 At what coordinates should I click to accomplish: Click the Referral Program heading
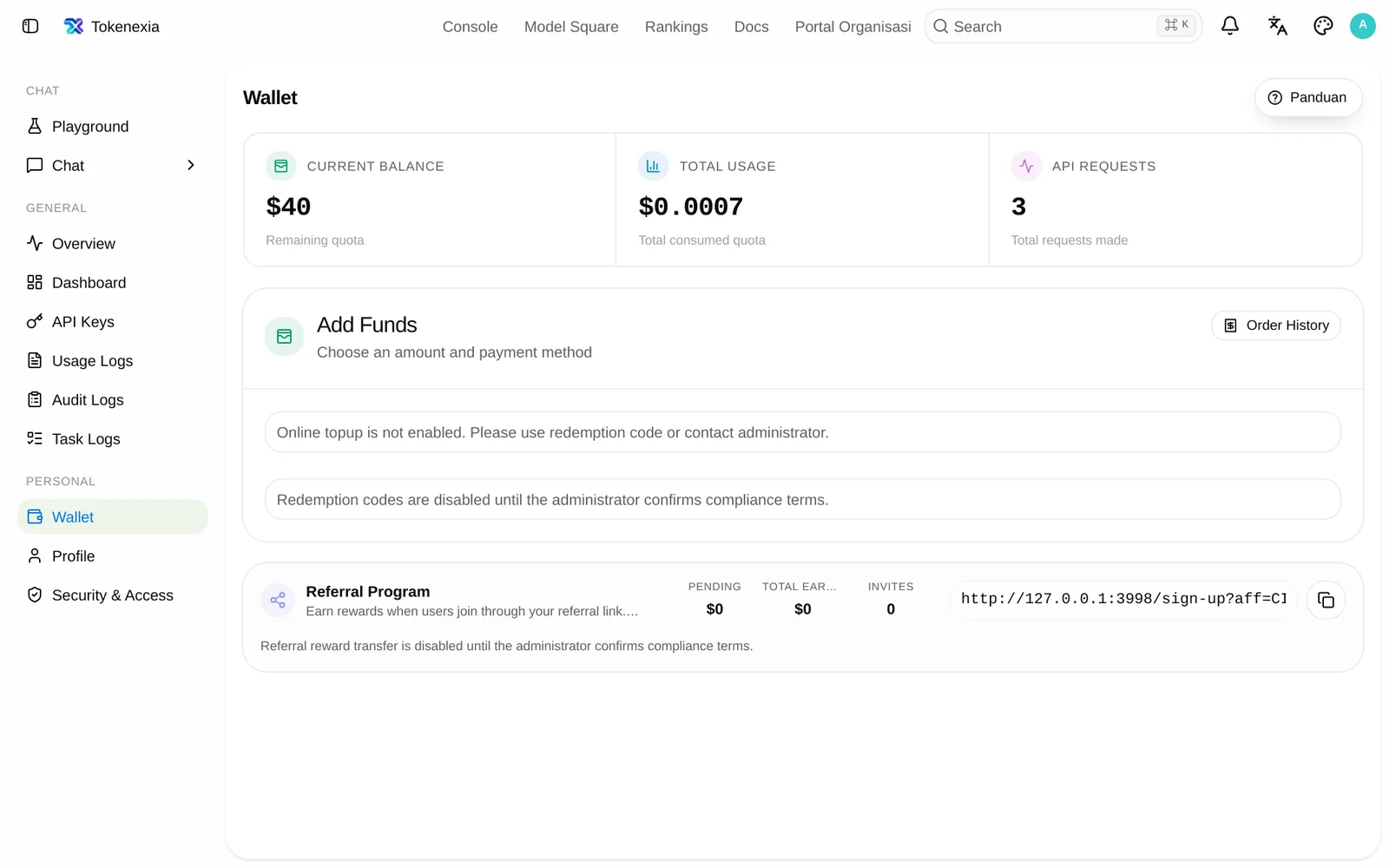tap(368, 592)
